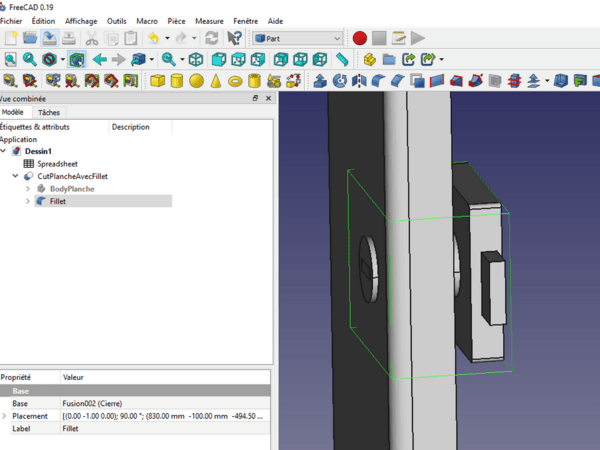Viewport: 600px width, 450px height.
Task: Click the Description column header
Action: pyautogui.click(x=131, y=127)
